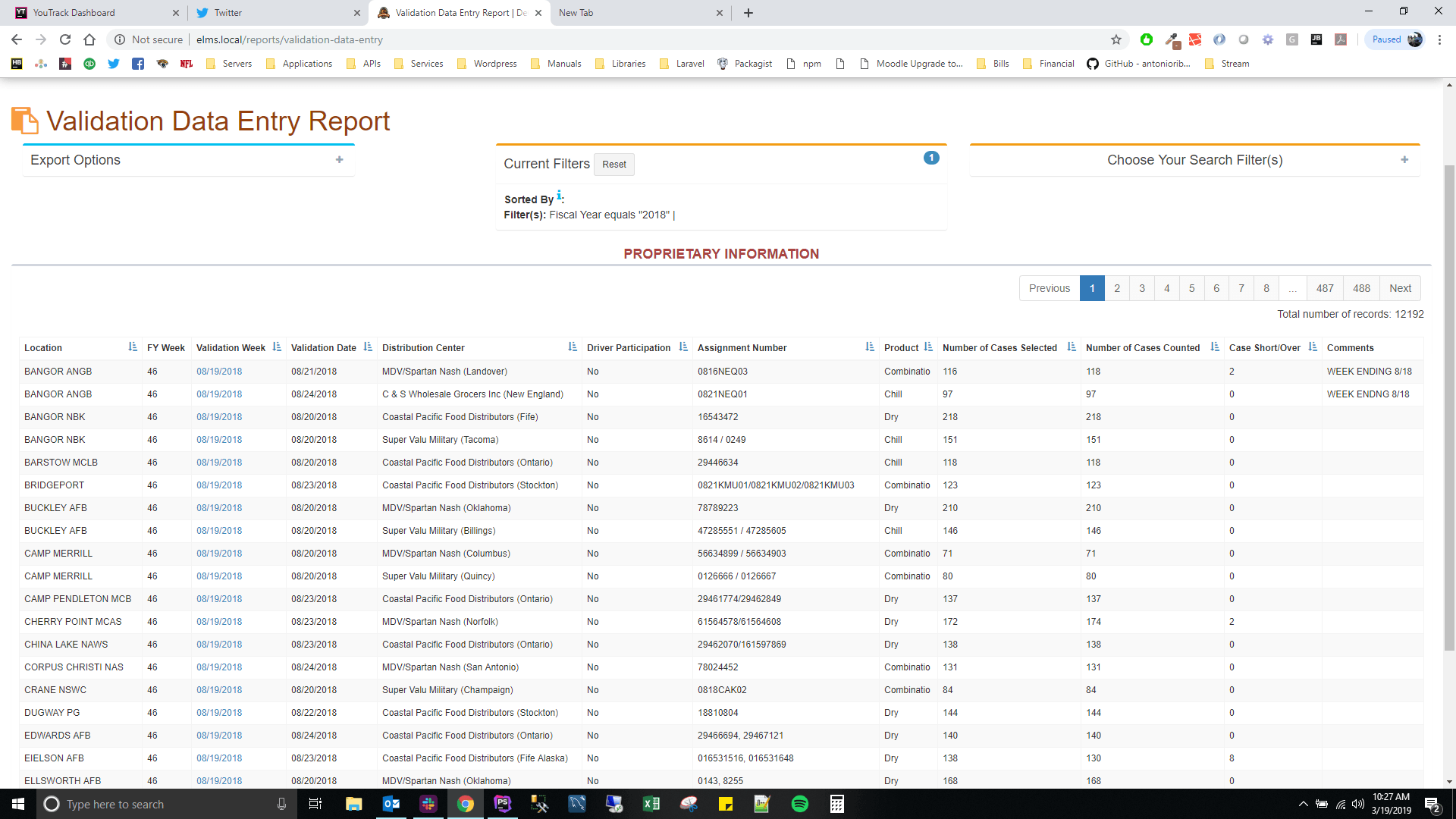Image resolution: width=1456 pixels, height=819 pixels.
Task: Sort by Number of Cases Selected icon
Action: (x=1072, y=347)
